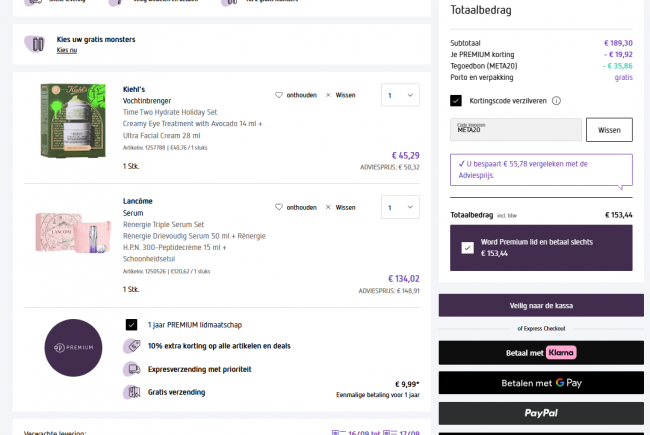Open the quantity dropdown for Kiehl's set
650x435 pixels.
click(400, 95)
